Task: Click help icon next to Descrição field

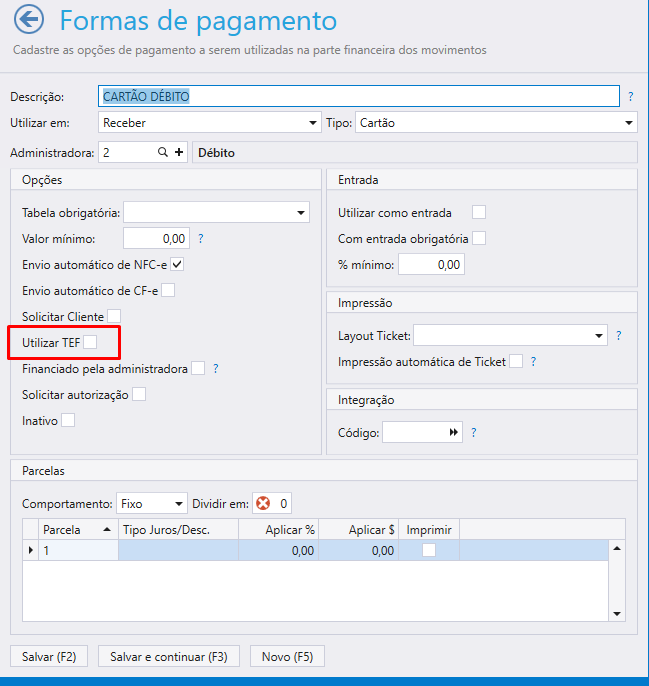Action: pos(630,97)
